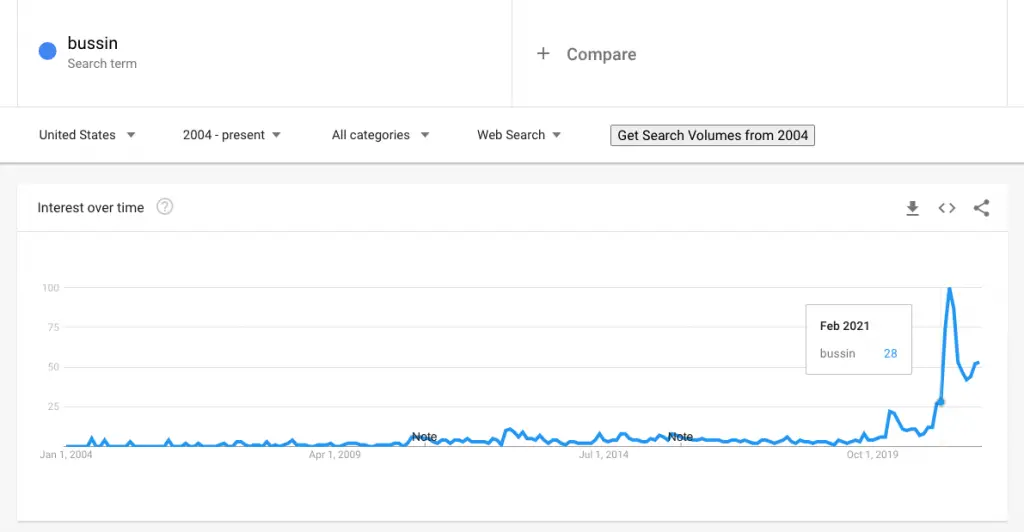Viewport: 1024px width, 532px height.
Task: Expand the United States region dropdown
Action: [x=87, y=135]
